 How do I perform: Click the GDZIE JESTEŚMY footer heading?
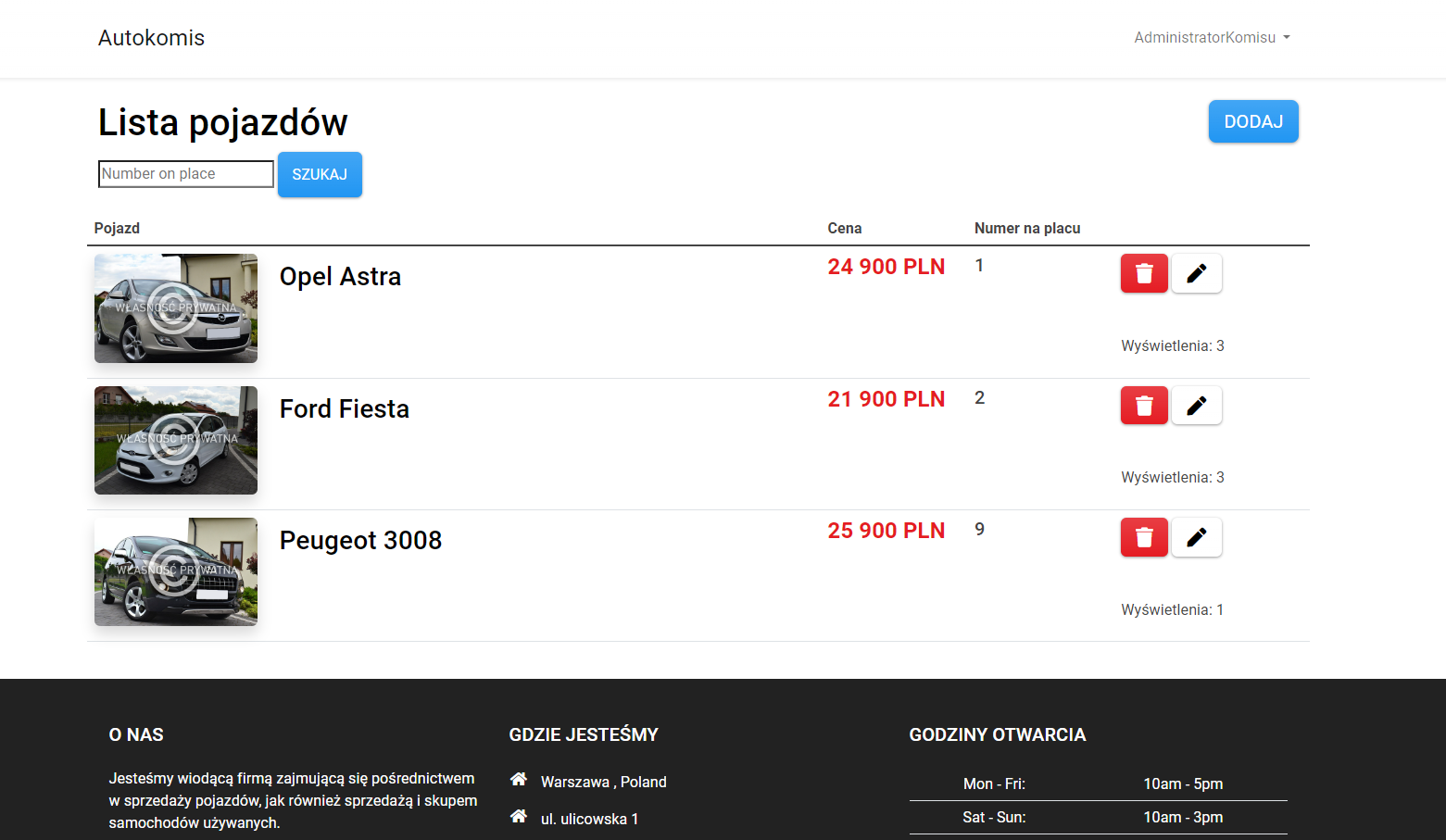[x=584, y=734]
